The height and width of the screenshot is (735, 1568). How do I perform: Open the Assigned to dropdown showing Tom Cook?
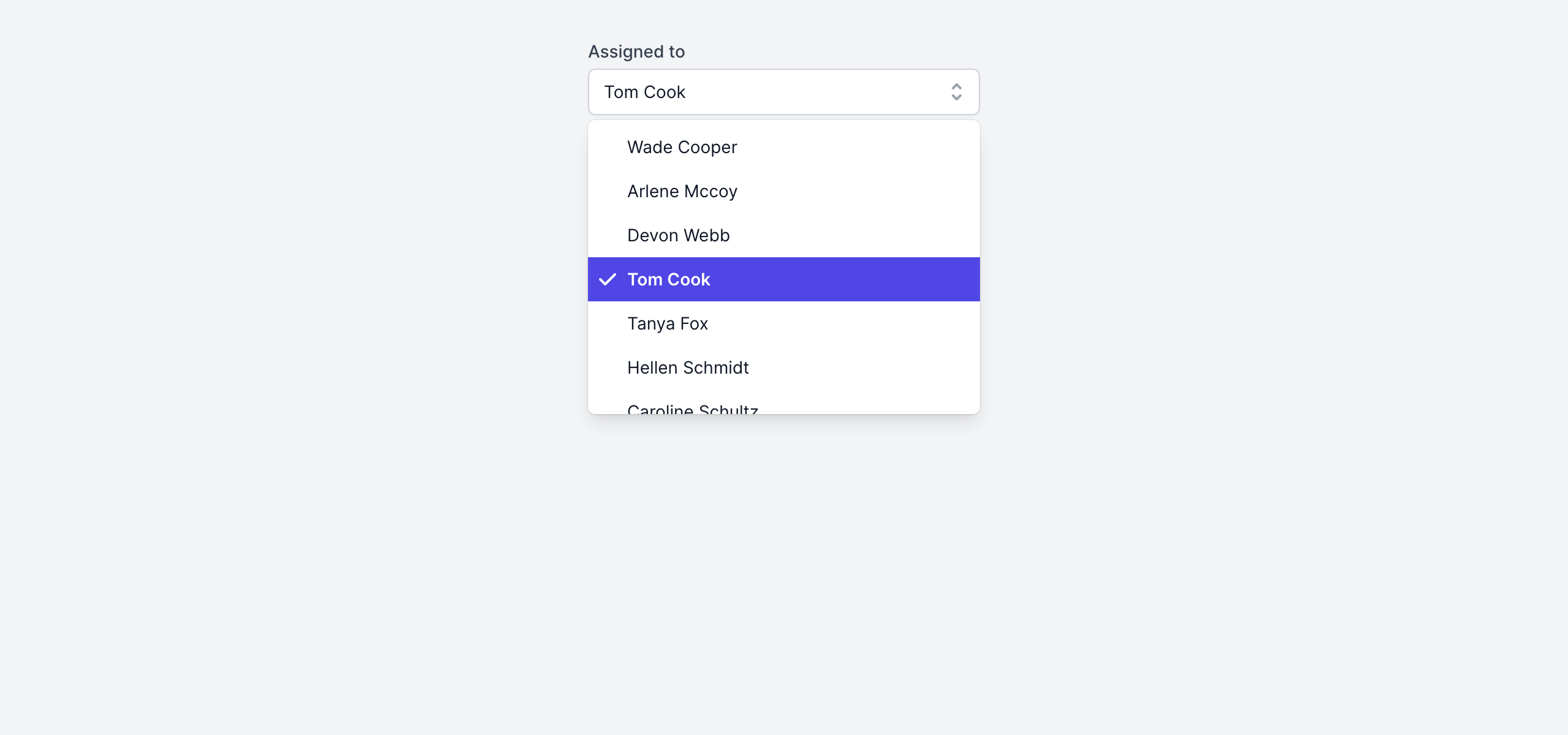coord(783,92)
